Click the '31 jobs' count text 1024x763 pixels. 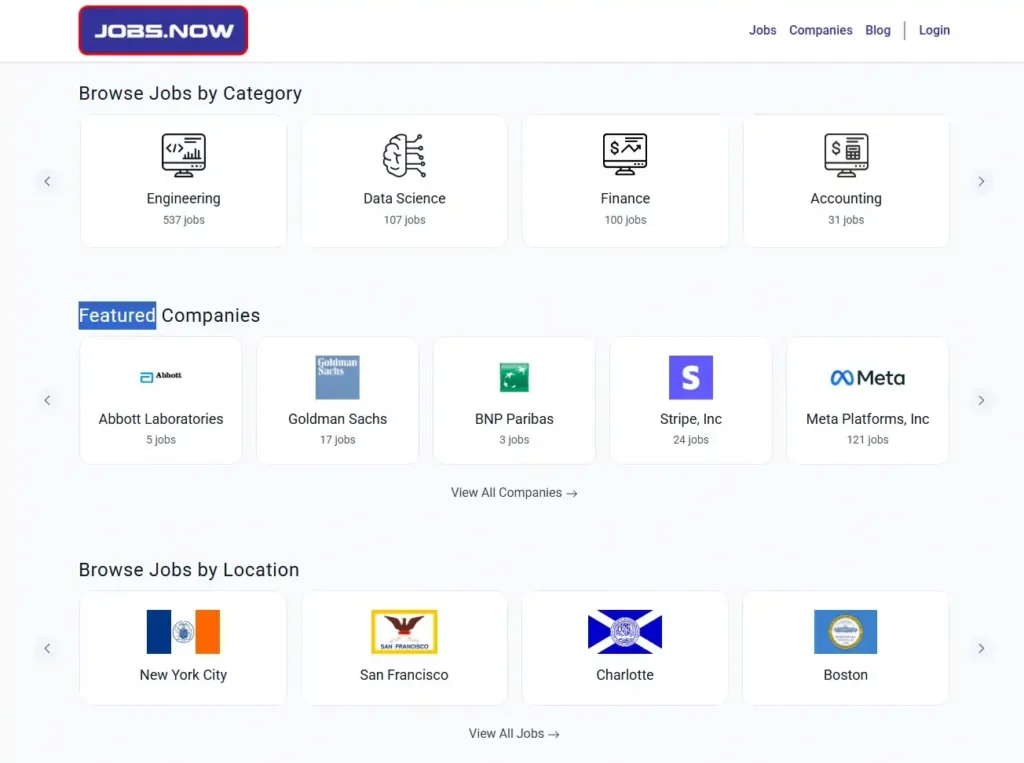(846, 220)
